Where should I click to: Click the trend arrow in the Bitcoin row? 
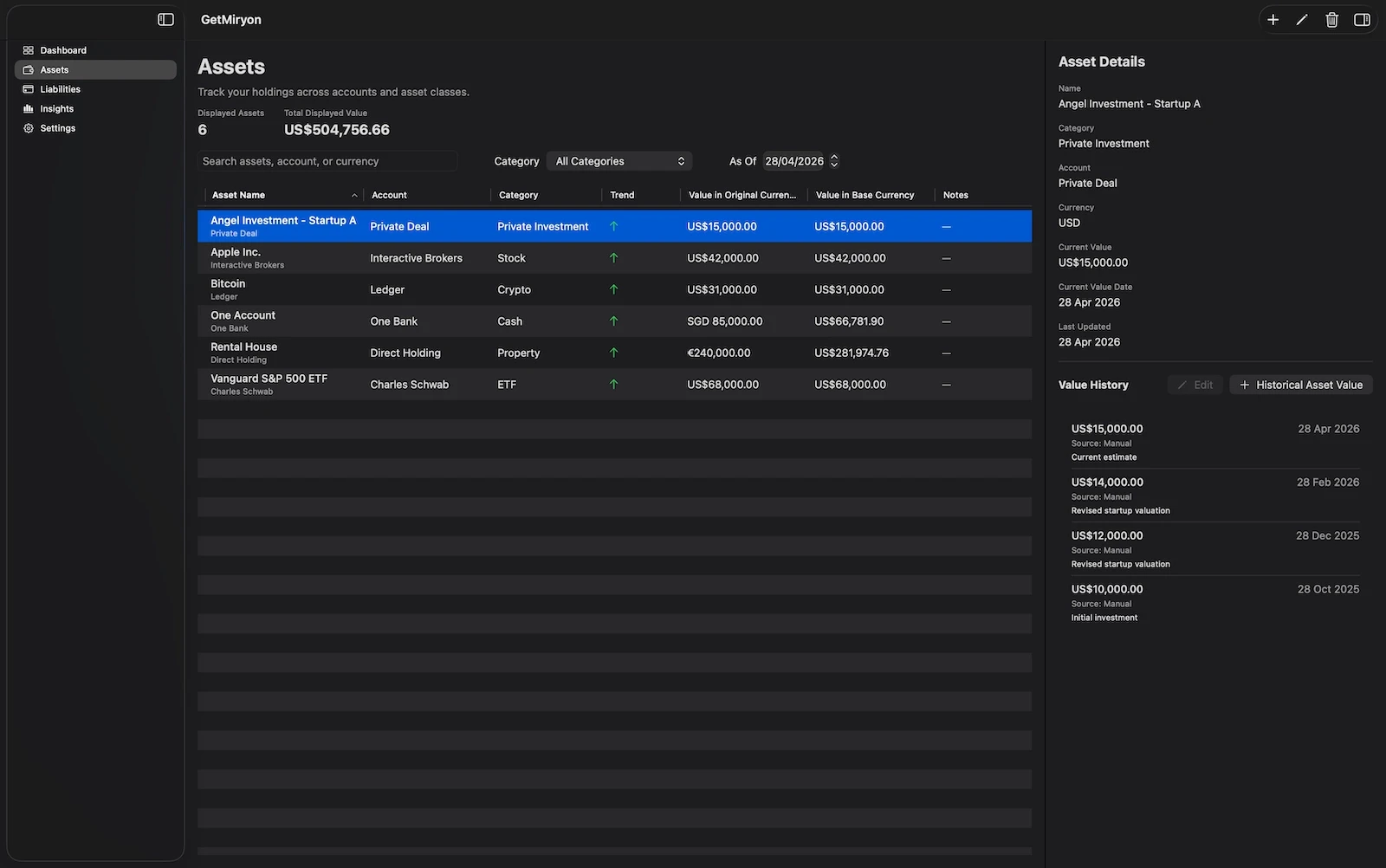pyautogui.click(x=613, y=289)
